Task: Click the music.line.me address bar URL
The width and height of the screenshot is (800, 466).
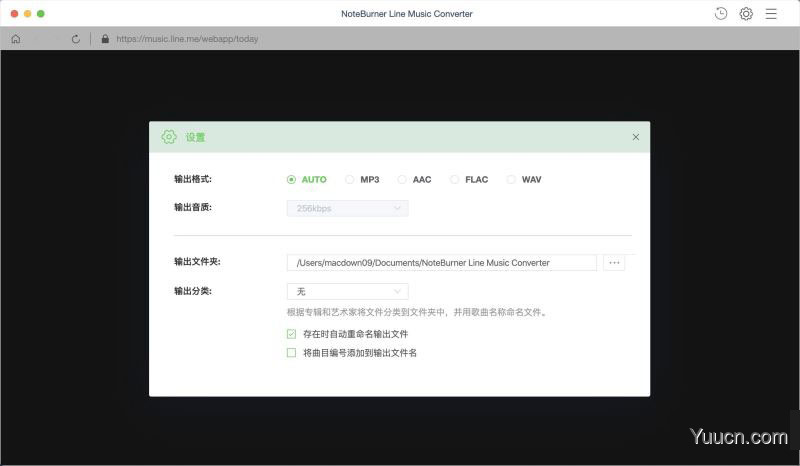Action: 187,39
